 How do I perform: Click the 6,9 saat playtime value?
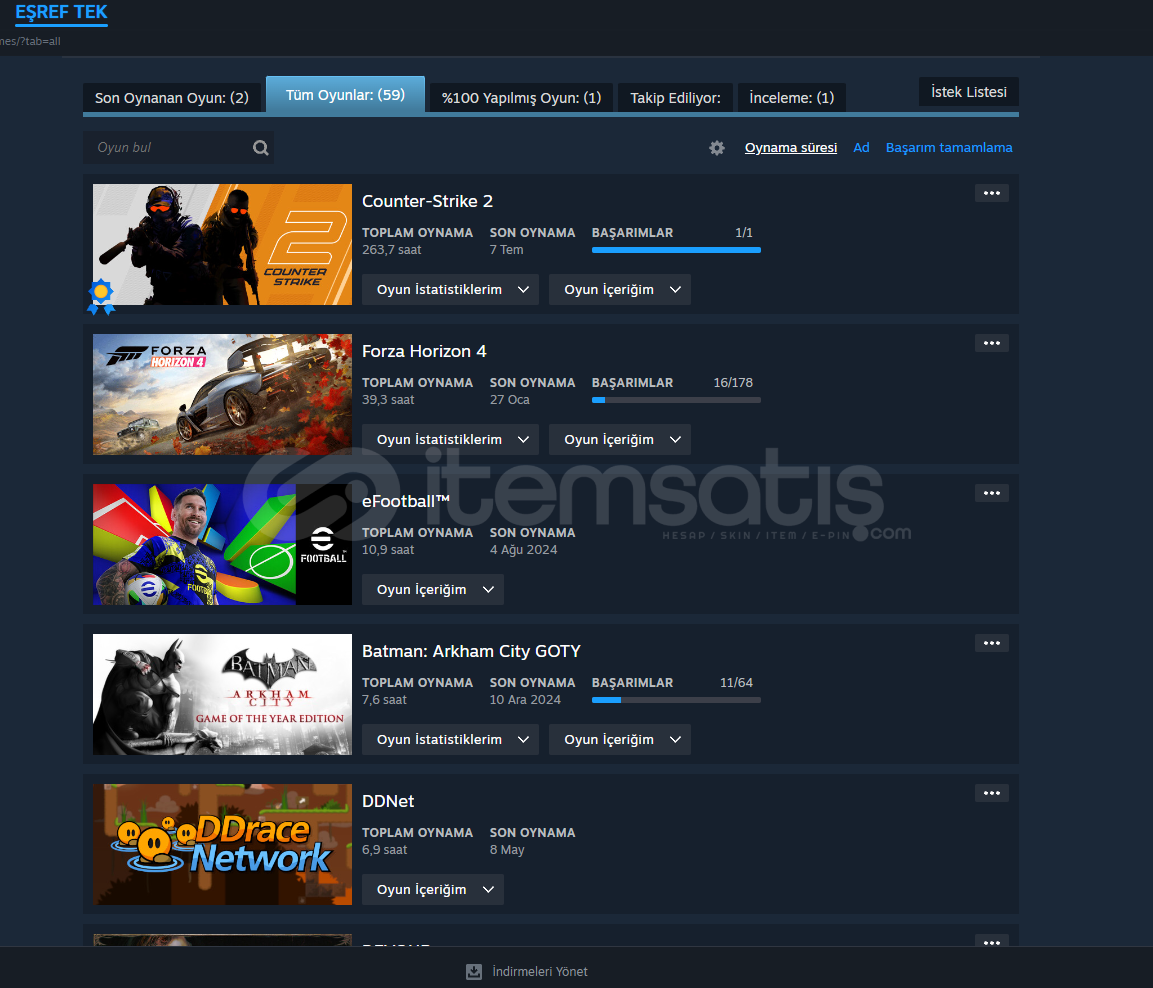(x=385, y=850)
